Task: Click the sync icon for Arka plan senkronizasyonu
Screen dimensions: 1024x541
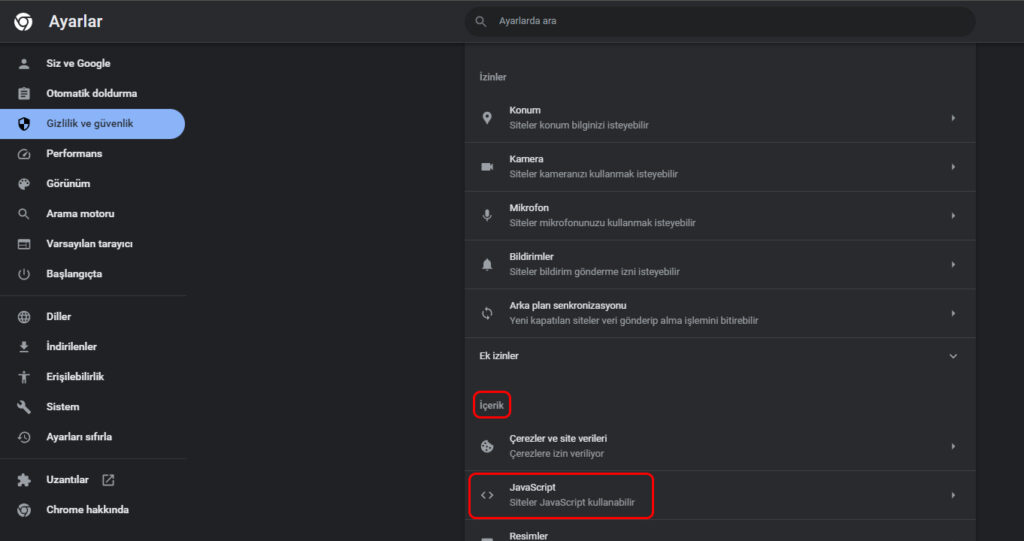Action: 487,314
